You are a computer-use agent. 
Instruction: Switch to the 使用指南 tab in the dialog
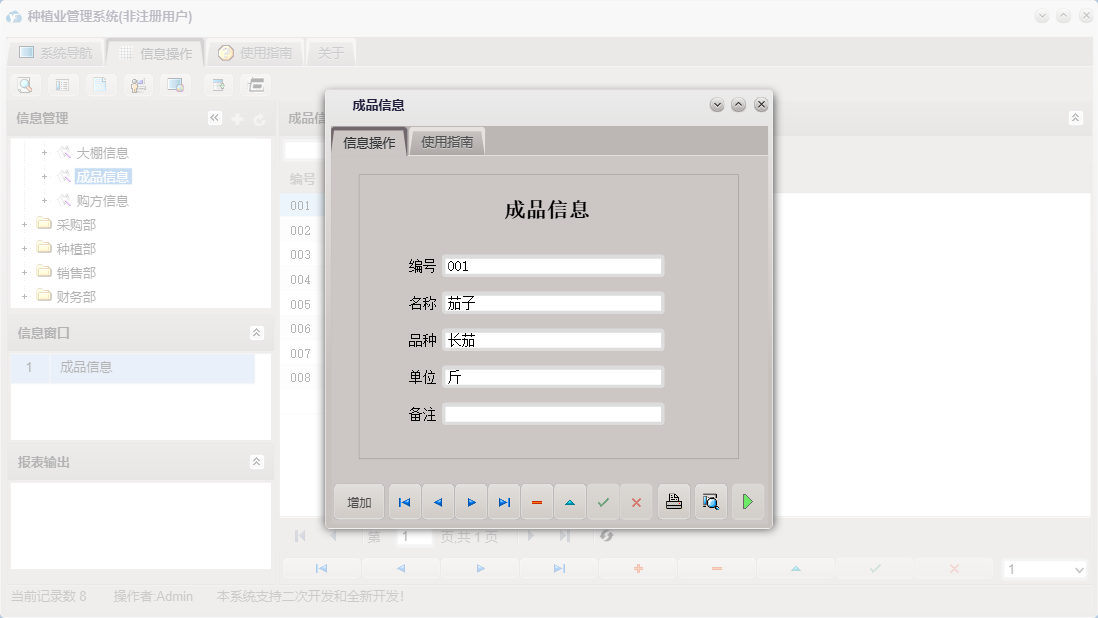pyautogui.click(x=446, y=141)
